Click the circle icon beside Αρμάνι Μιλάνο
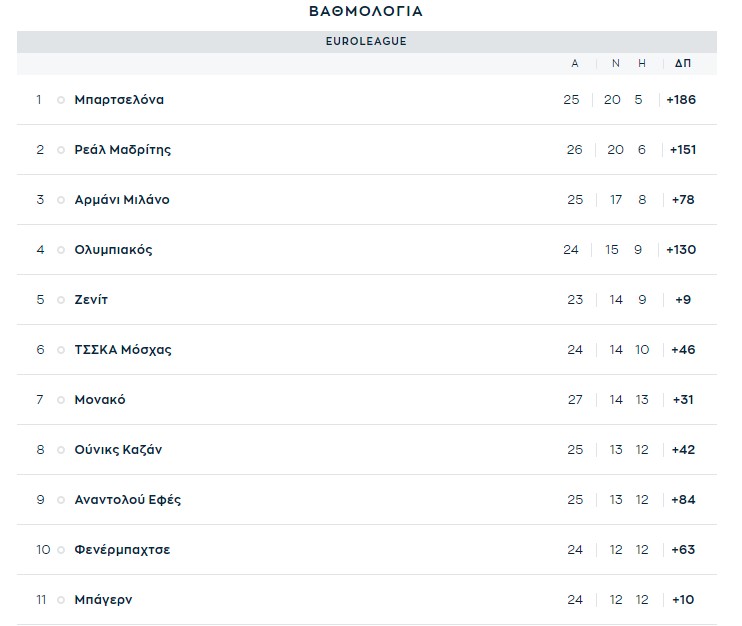 (61, 200)
